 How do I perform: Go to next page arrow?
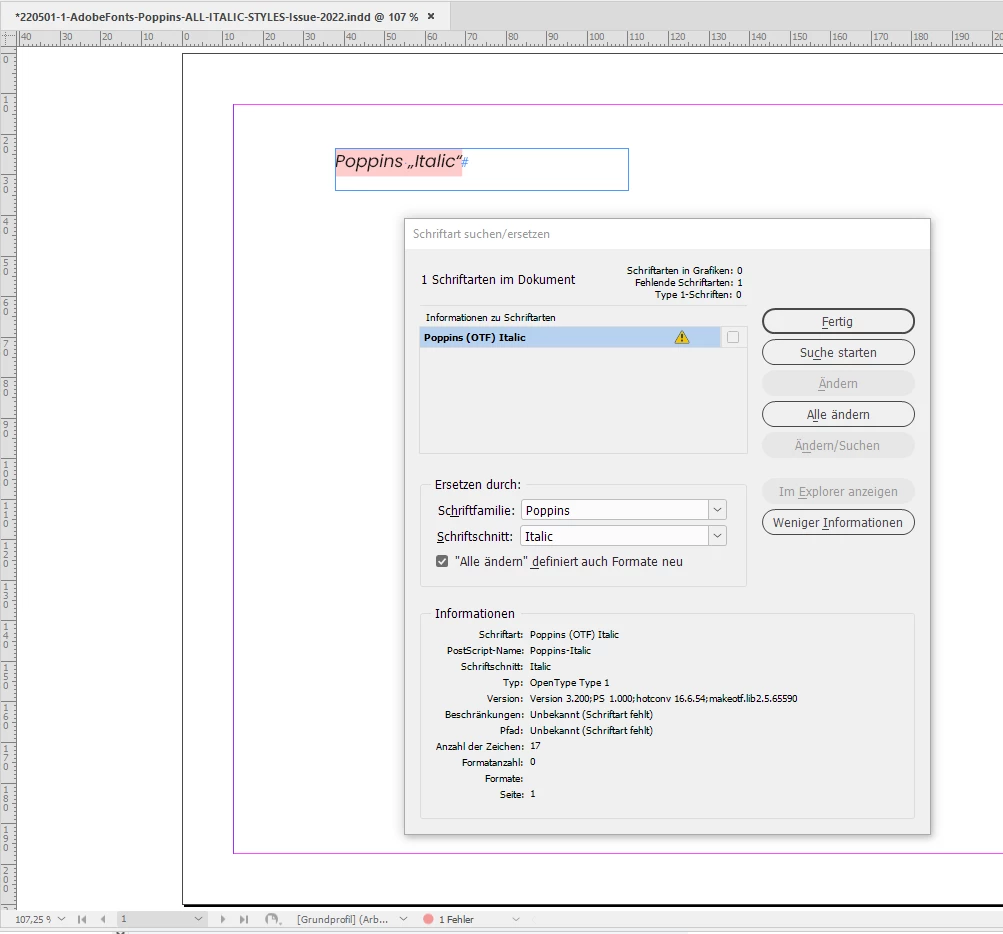(x=222, y=919)
